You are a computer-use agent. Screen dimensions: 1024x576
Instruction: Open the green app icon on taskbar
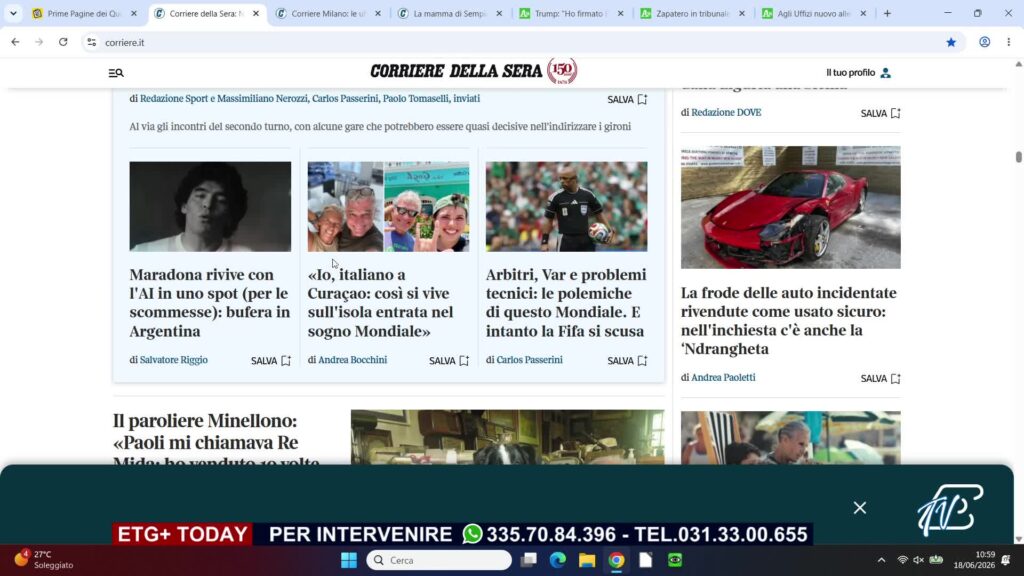(675, 560)
